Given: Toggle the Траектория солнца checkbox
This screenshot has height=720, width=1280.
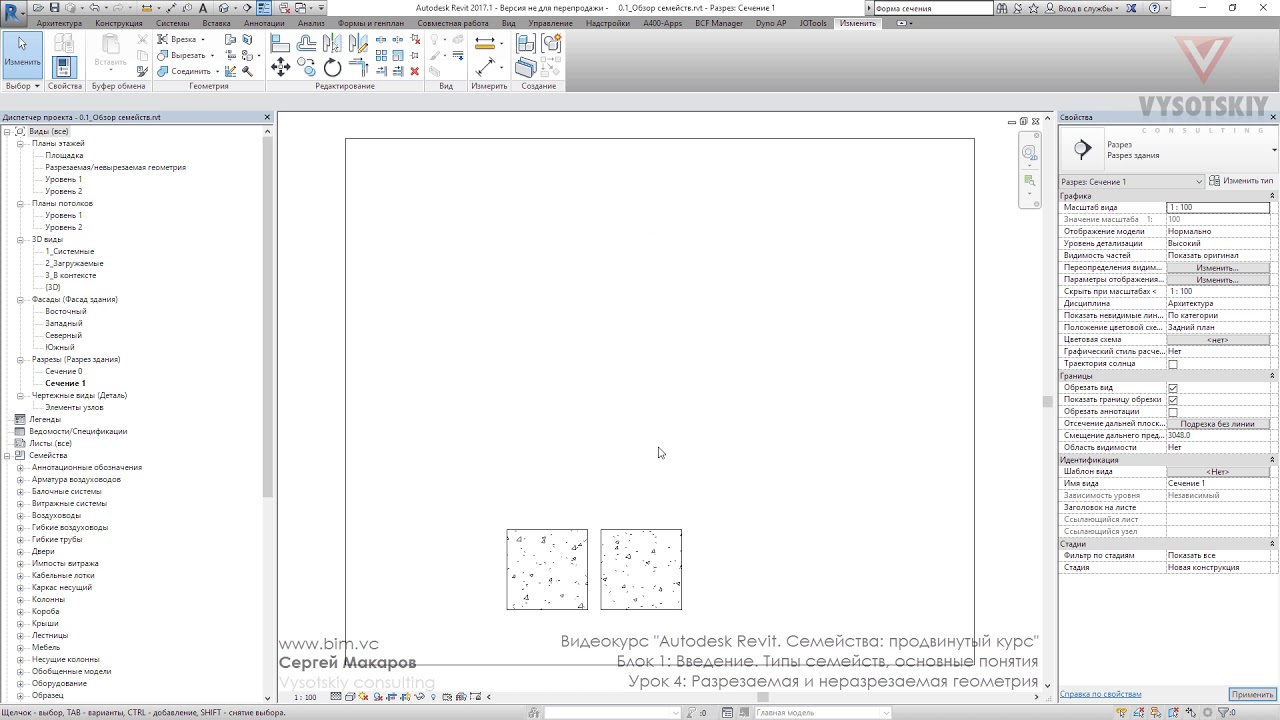Looking at the screenshot, I should coord(1173,364).
